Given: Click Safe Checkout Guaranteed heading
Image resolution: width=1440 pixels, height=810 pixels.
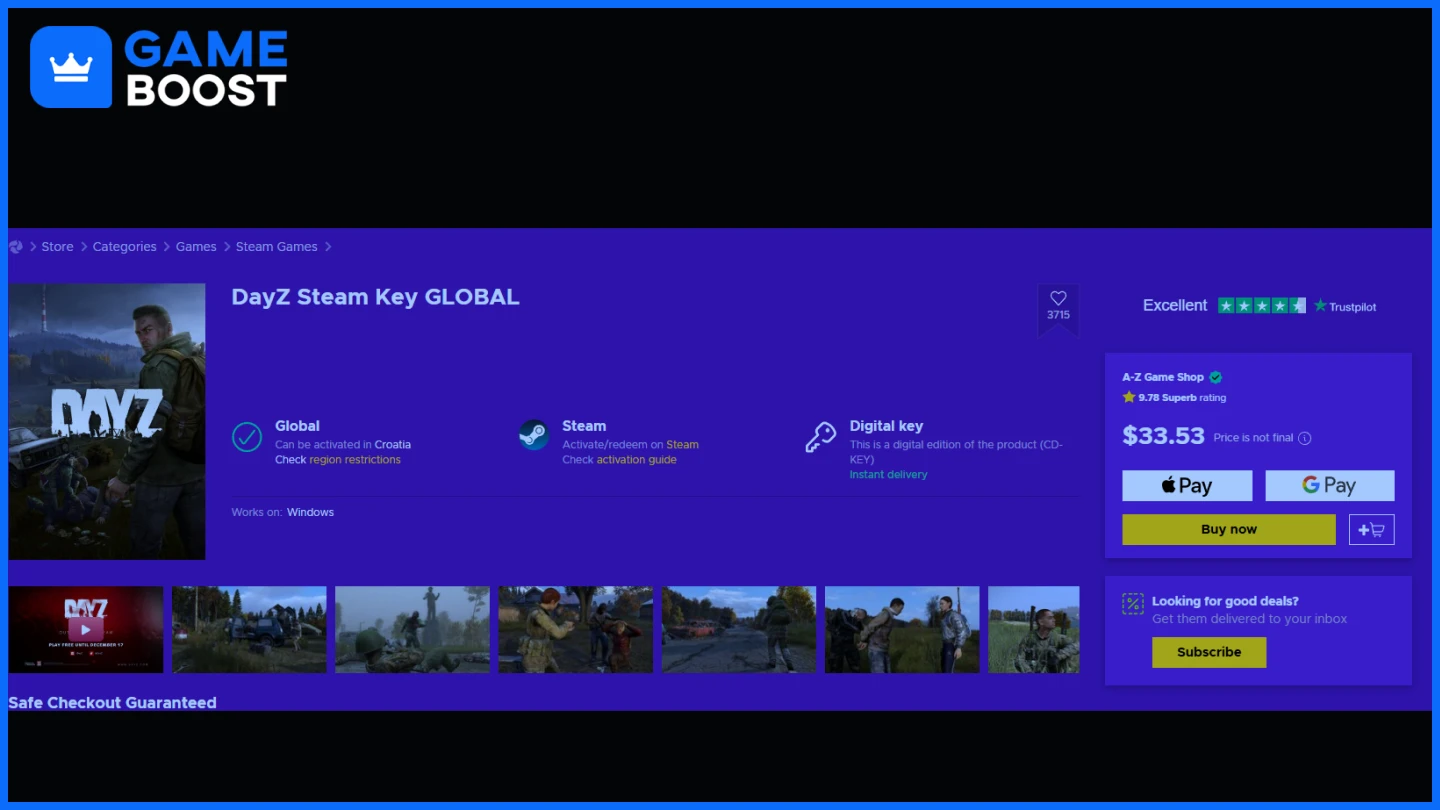Looking at the screenshot, I should coord(112,703).
